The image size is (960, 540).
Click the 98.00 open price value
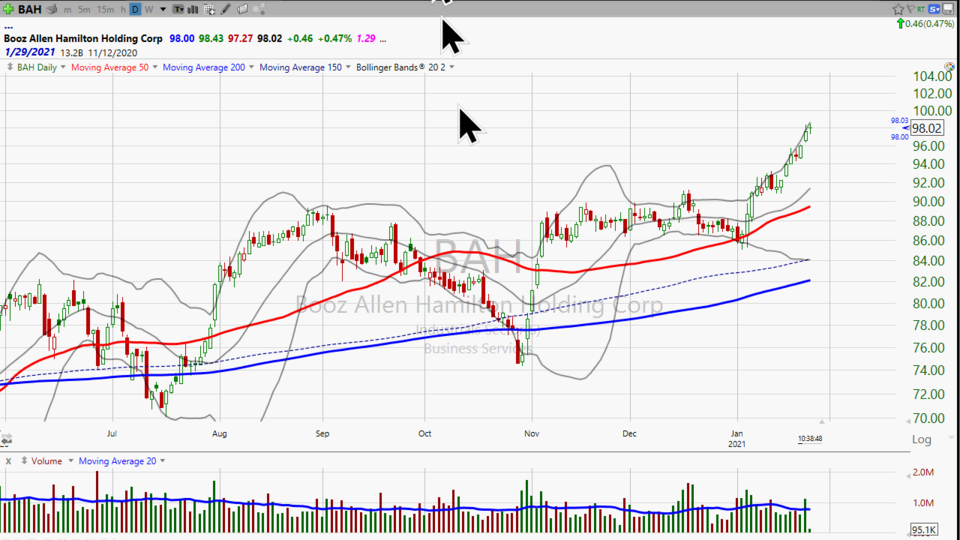[182, 39]
